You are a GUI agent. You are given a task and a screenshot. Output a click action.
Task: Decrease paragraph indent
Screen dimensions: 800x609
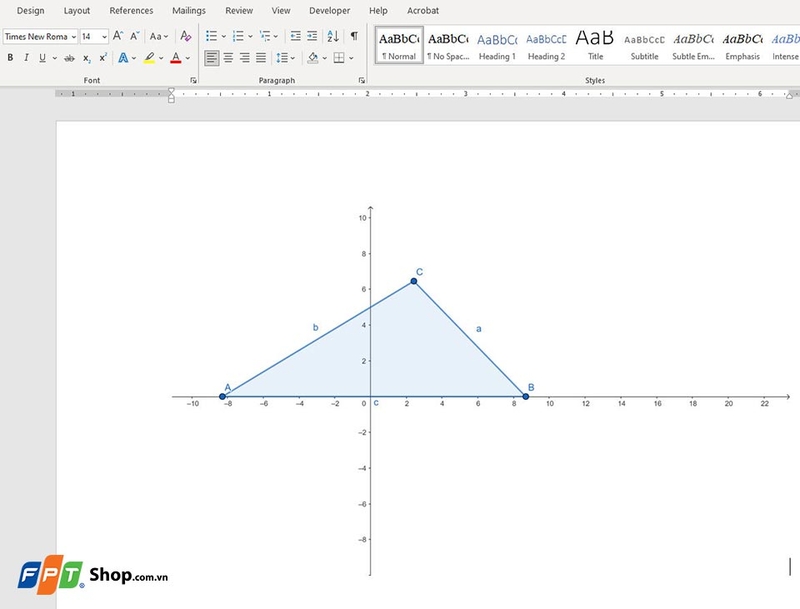click(295, 36)
